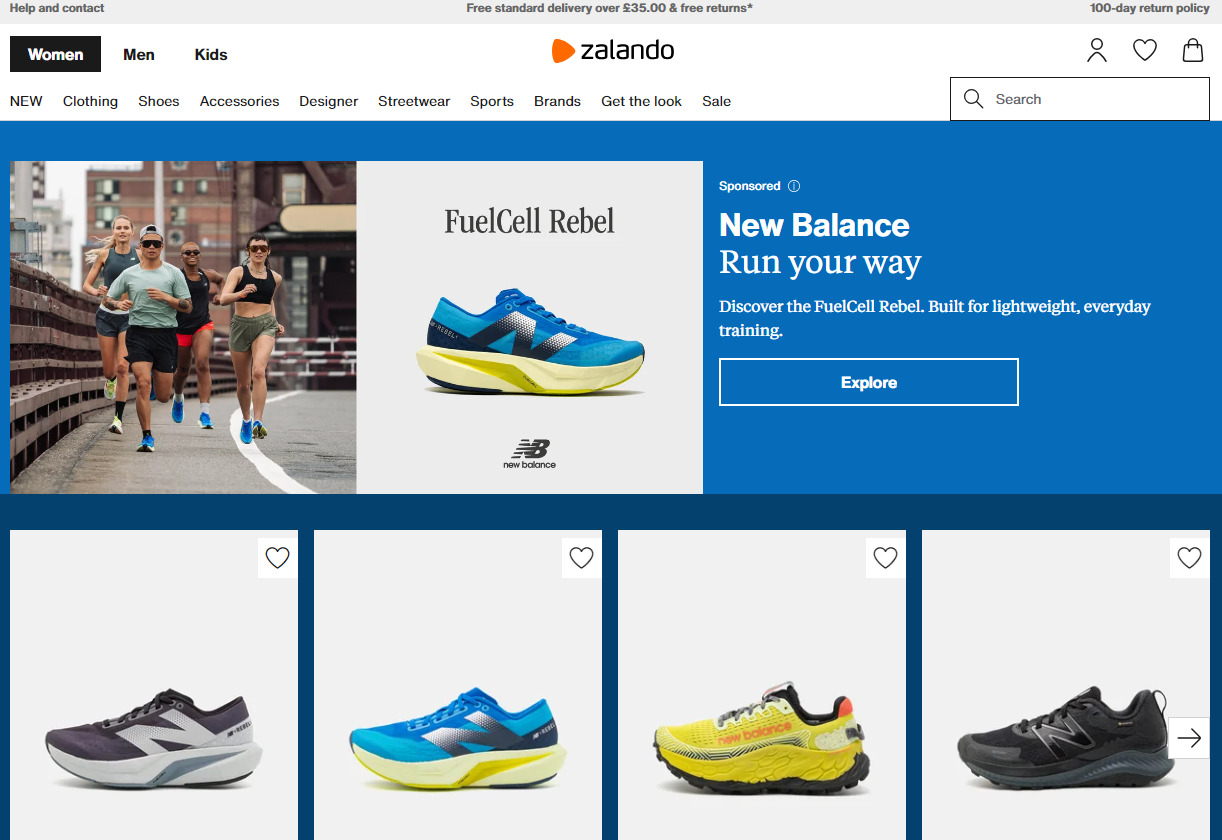Switch to the Kids tab
1222x840 pixels.
coord(211,55)
